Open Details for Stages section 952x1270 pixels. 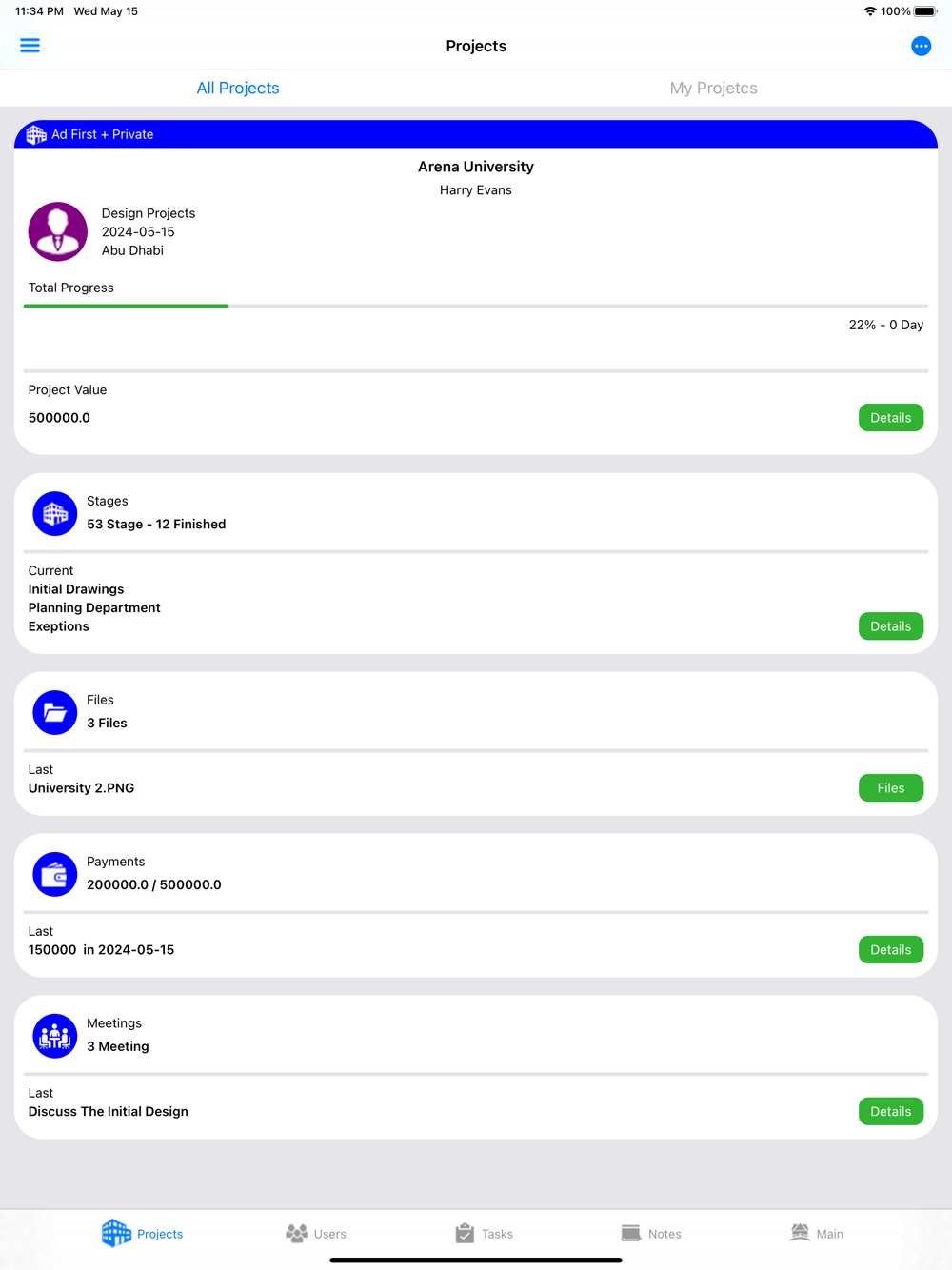[890, 626]
